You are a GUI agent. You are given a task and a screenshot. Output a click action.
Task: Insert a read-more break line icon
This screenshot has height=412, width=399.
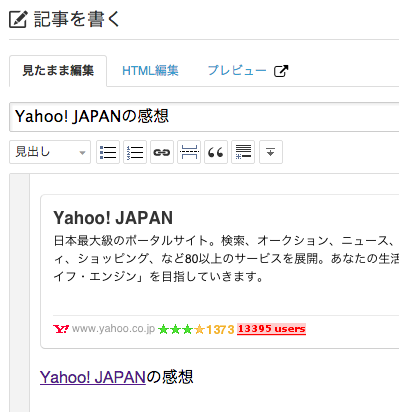tap(189, 152)
